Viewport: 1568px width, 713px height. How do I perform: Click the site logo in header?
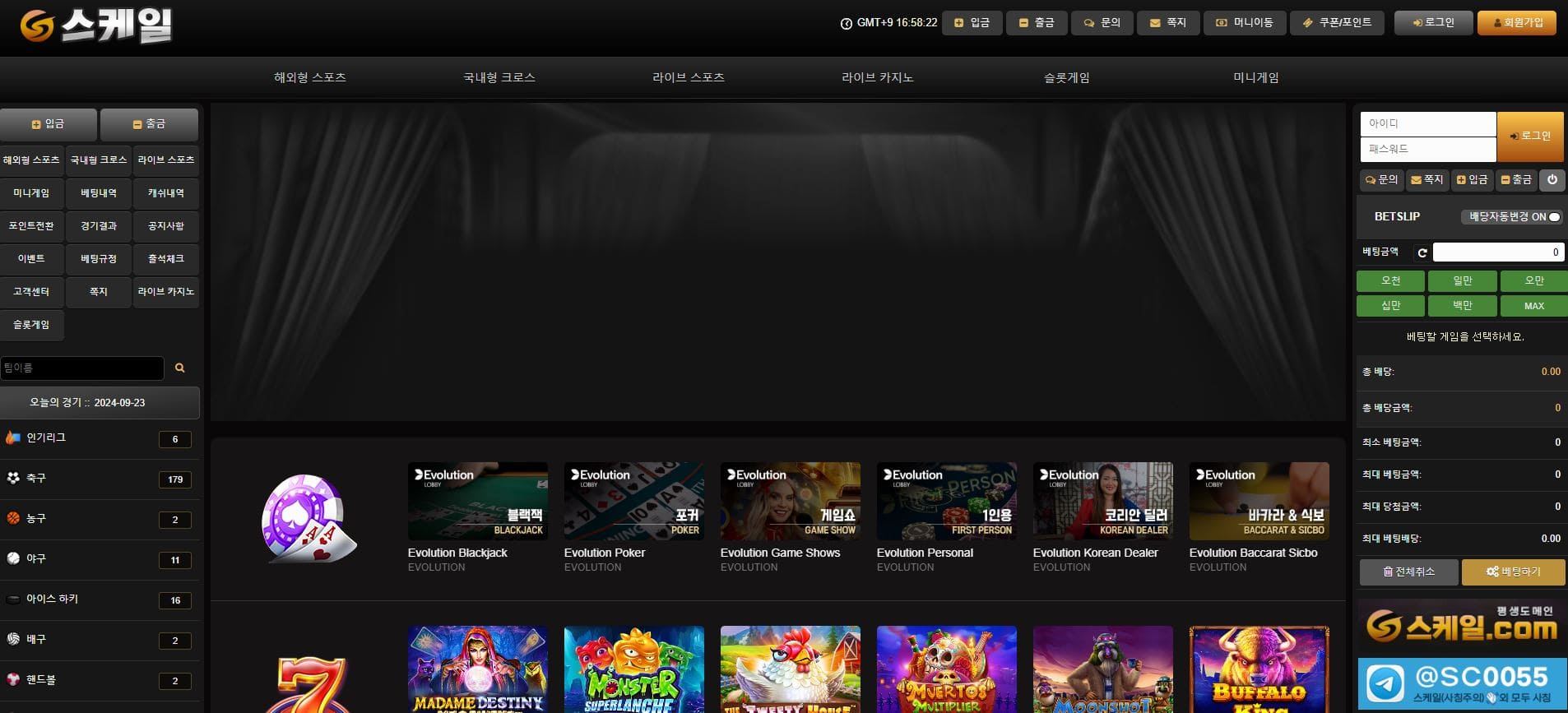96,26
